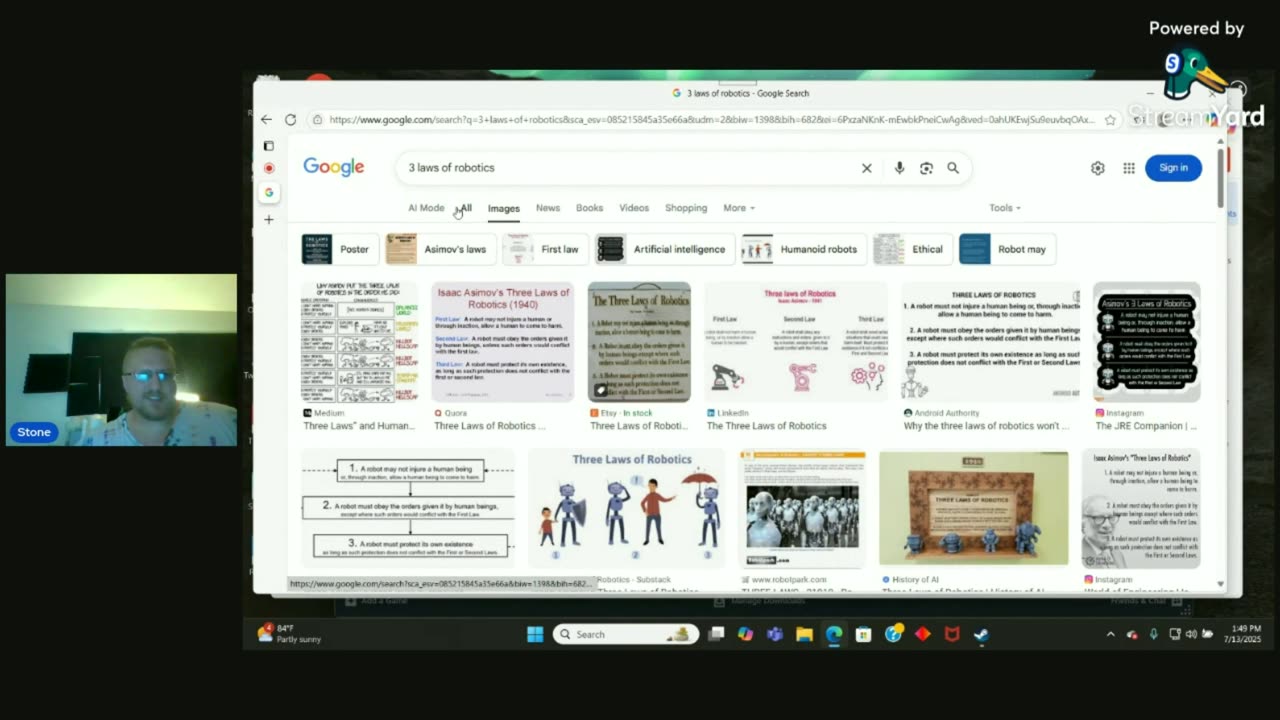Open Microsoft Store from taskbar
Image resolution: width=1280 pixels, height=720 pixels.
tap(863, 634)
